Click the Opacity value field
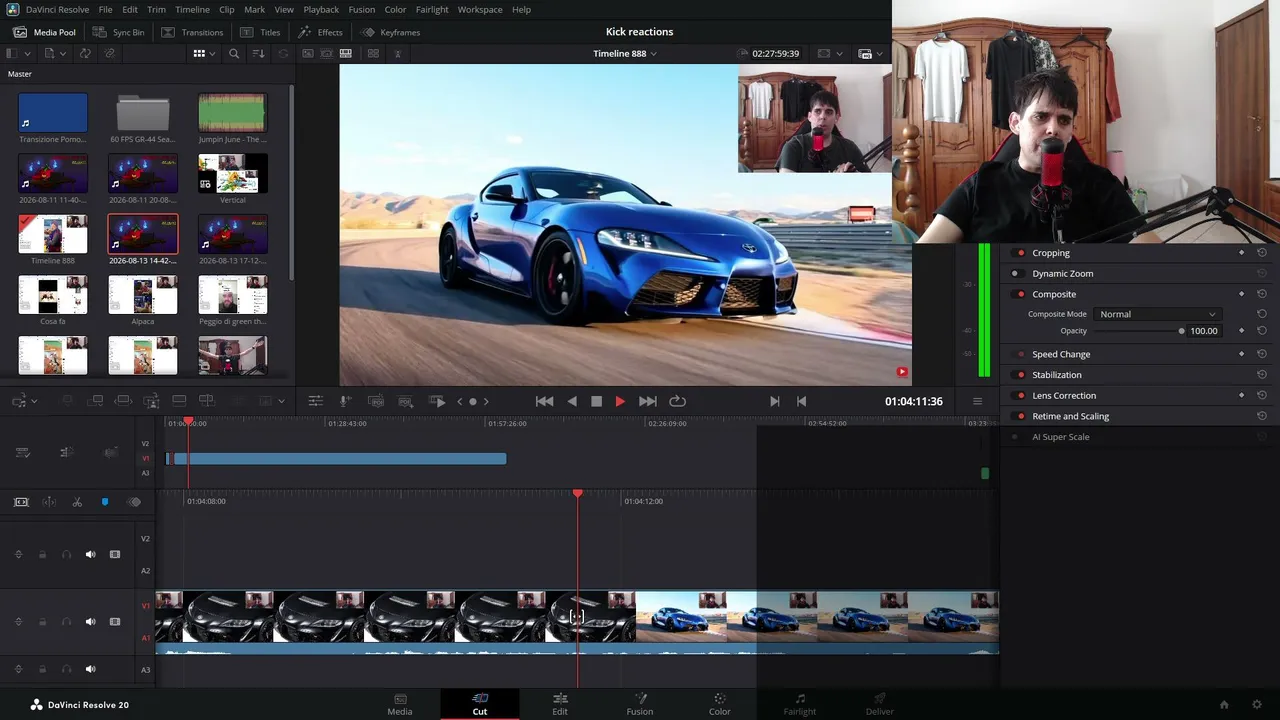This screenshot has height=720, width=1280. coord(1204,331)
